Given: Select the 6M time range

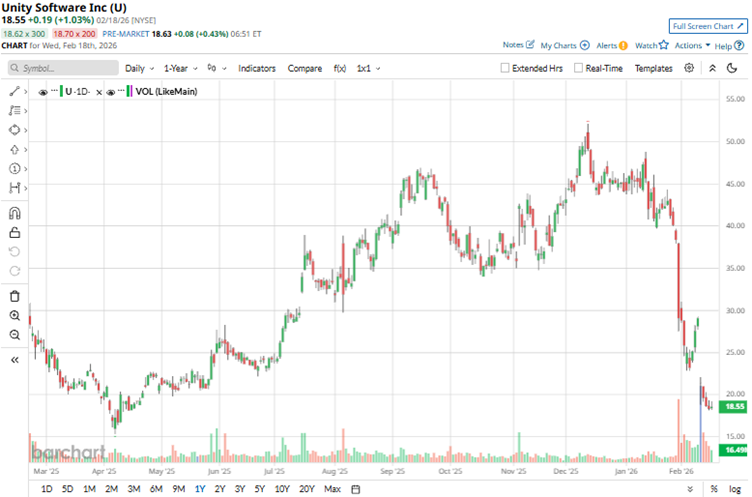Looking at the screenshot, I should 156,489.
